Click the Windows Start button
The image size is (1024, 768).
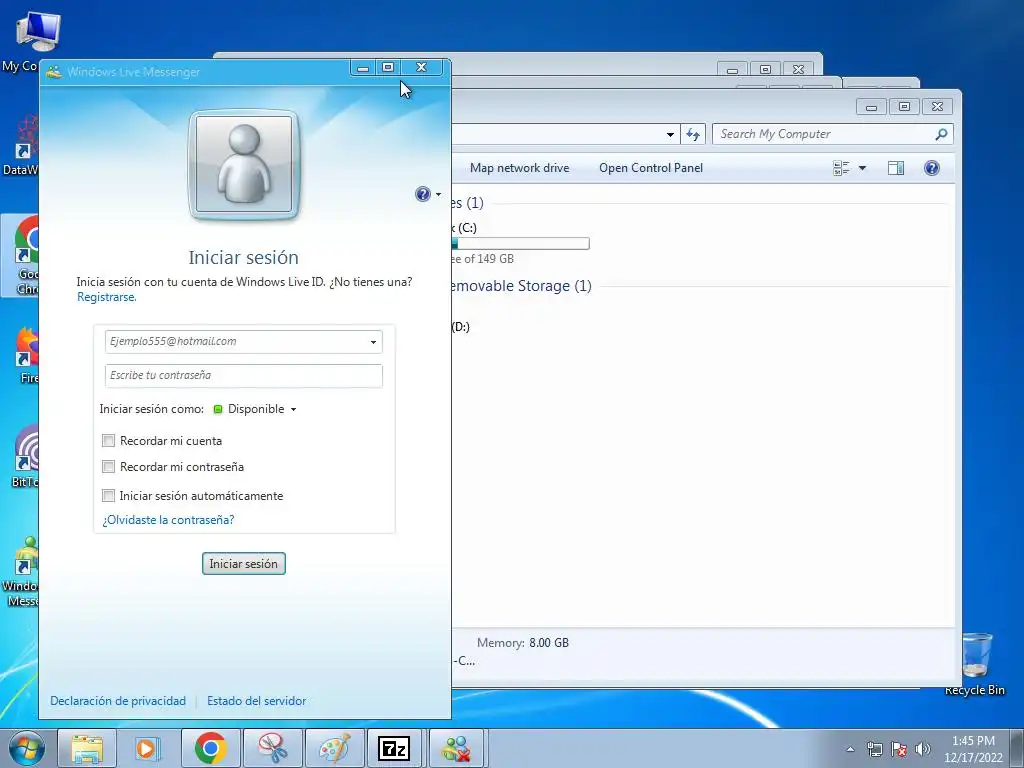[26, 748]
